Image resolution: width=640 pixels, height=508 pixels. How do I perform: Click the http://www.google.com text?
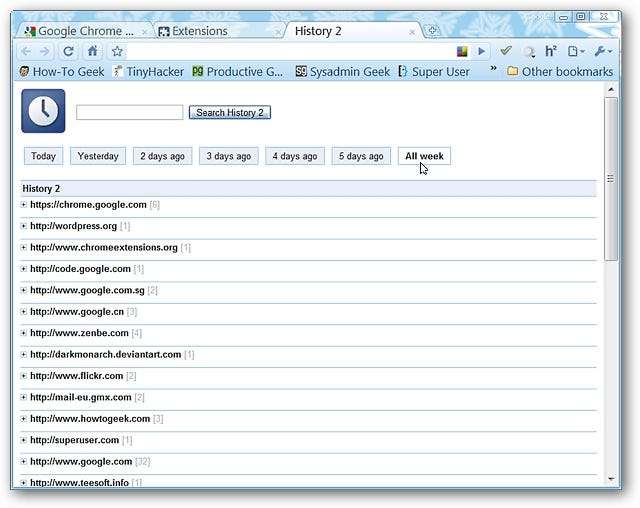[x=81, y=461]
